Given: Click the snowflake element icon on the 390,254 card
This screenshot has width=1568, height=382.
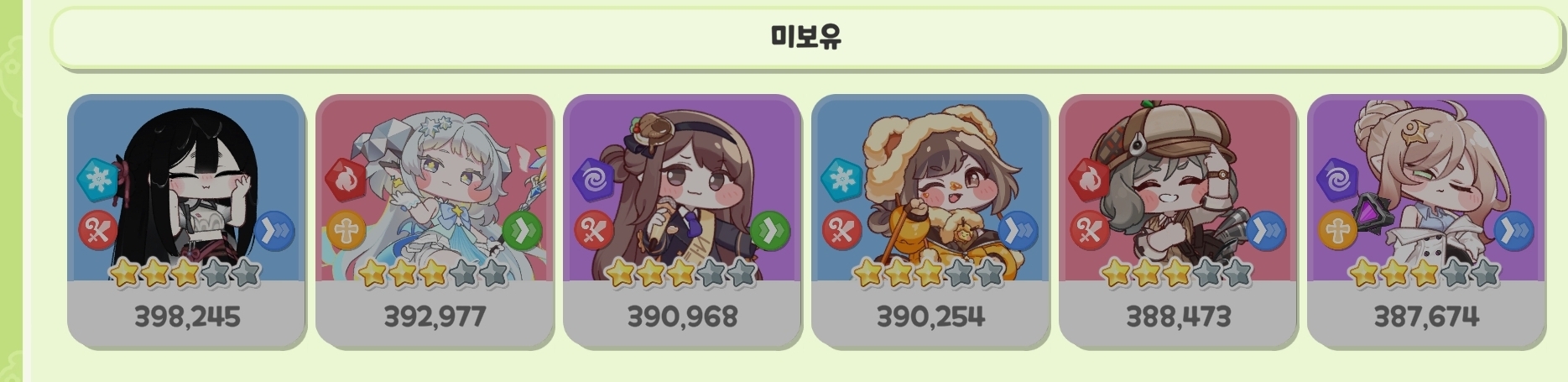Looking at the screenshot, I should [841, 178].
